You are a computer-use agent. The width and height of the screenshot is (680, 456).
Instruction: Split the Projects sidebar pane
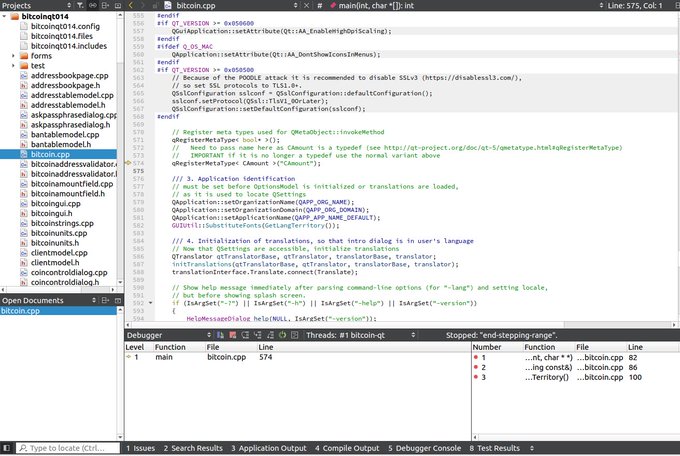tap(105, 5)
